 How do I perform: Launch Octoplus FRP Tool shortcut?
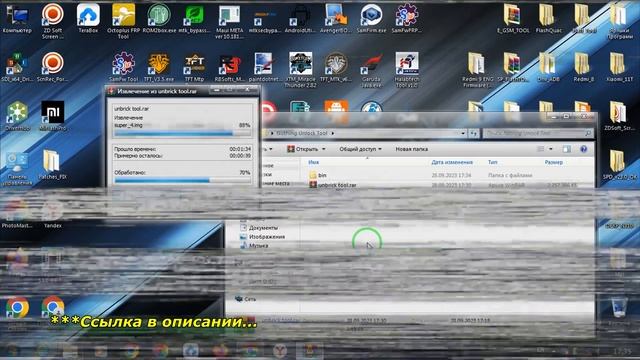click(x=123, y=20)
